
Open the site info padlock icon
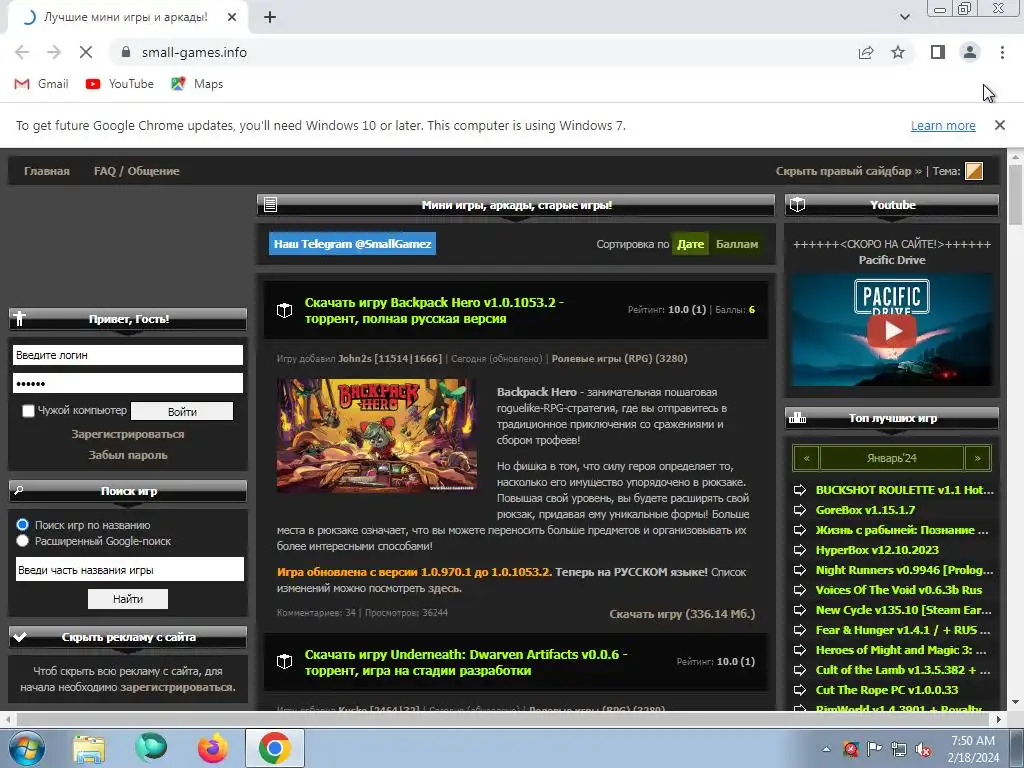[x=126, y=52]
